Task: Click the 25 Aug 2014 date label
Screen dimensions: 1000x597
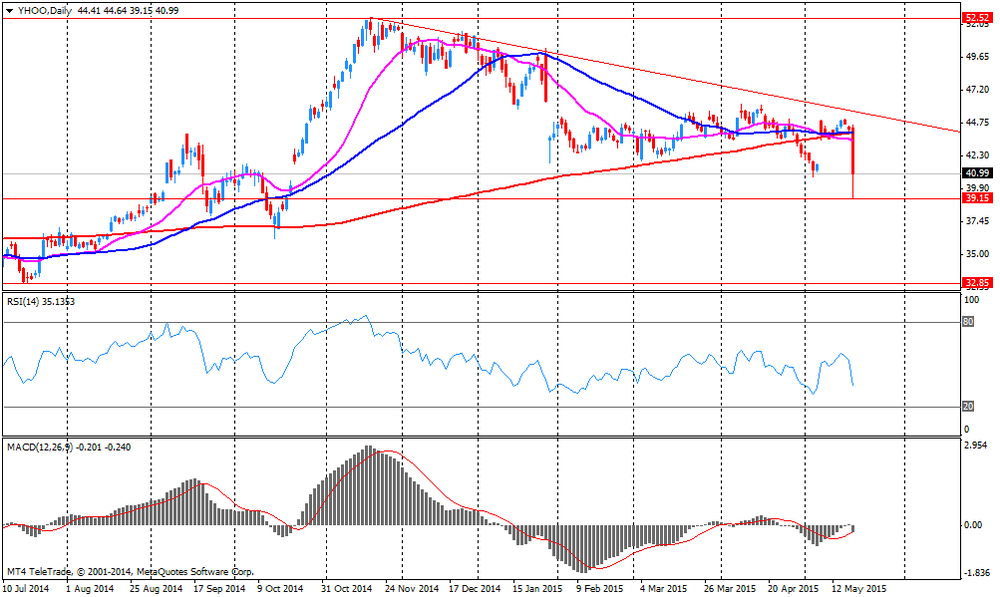Action: 156,588
